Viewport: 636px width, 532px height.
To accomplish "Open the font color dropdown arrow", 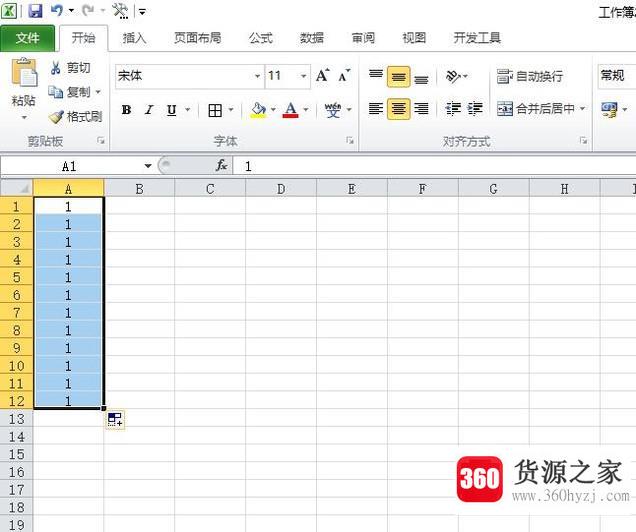I will [x=306, y=109].
